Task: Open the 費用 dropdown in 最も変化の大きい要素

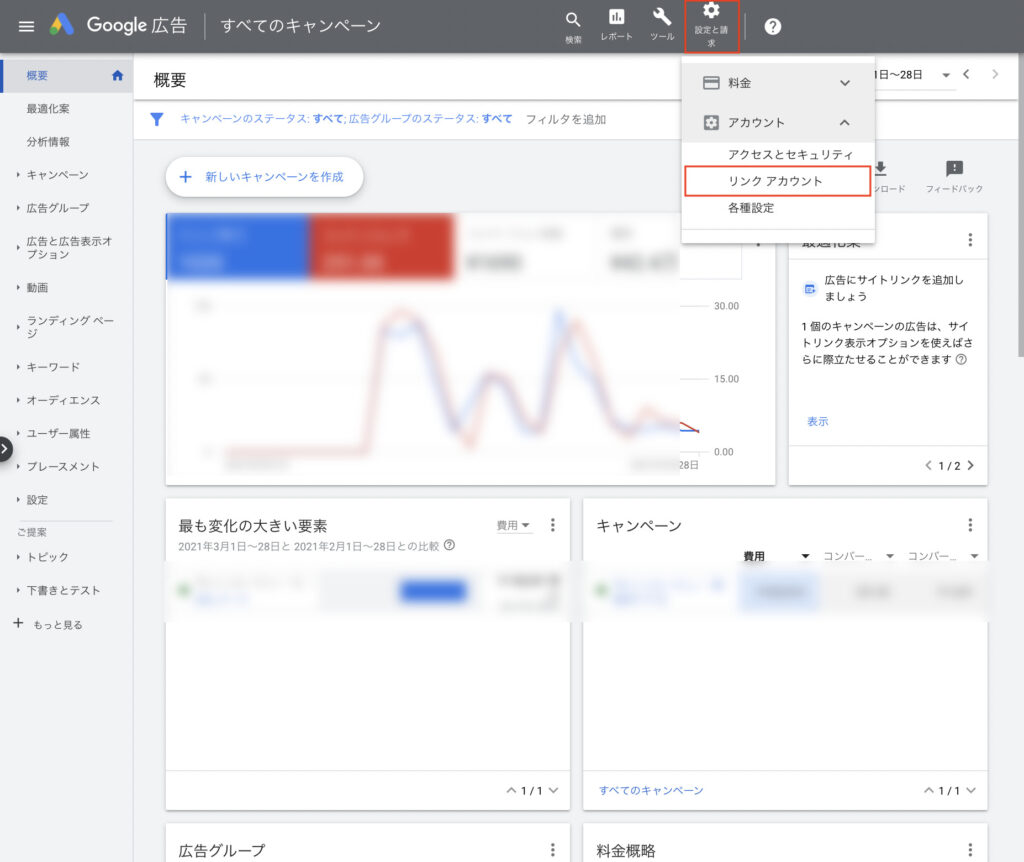Action: point(514,525)
